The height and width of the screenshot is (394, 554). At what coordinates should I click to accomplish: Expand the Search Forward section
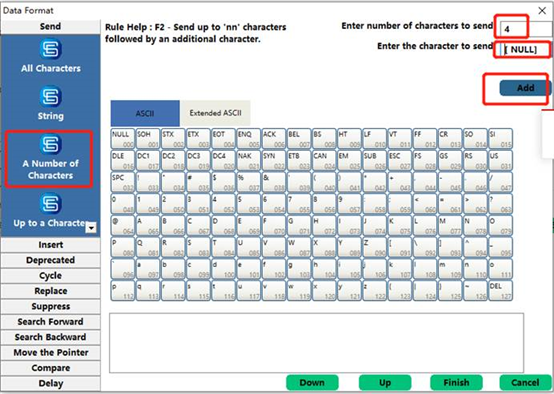click(51, 322)
